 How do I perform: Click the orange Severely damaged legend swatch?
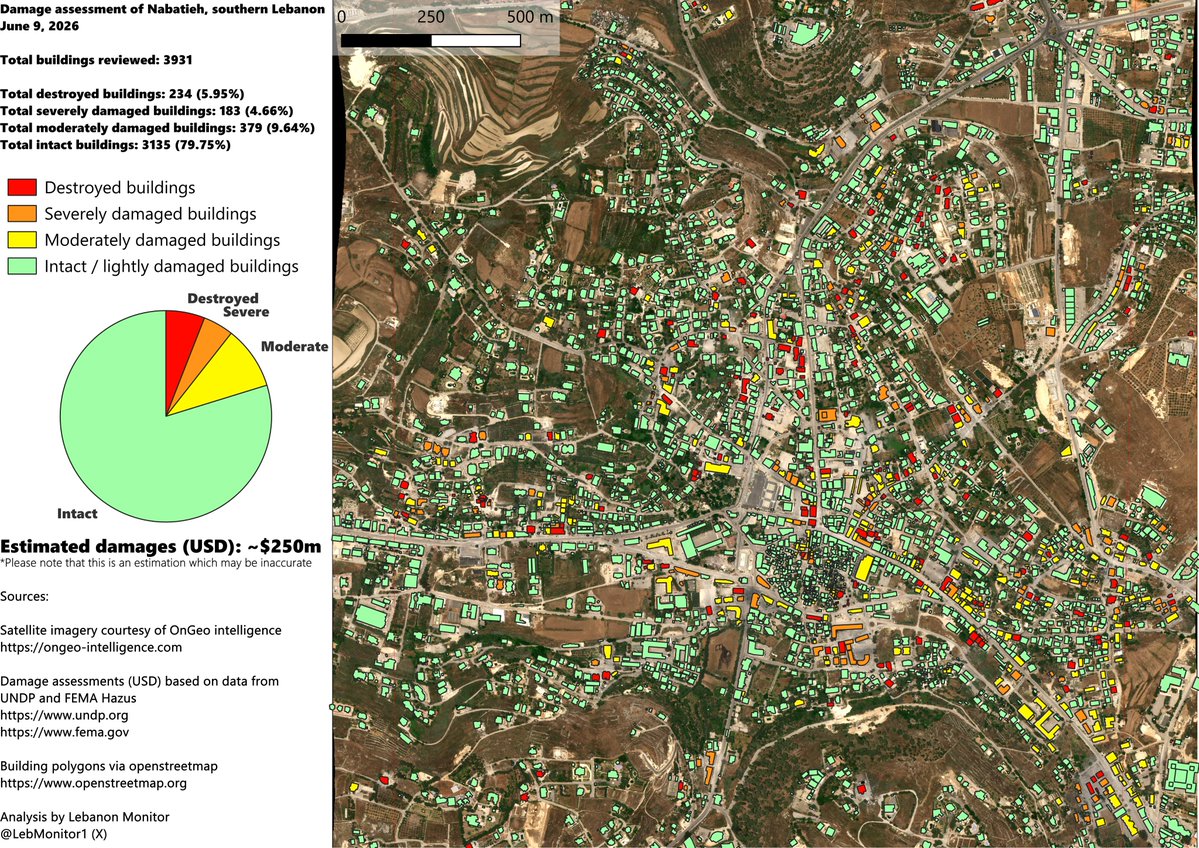click(x=21, y=213)
